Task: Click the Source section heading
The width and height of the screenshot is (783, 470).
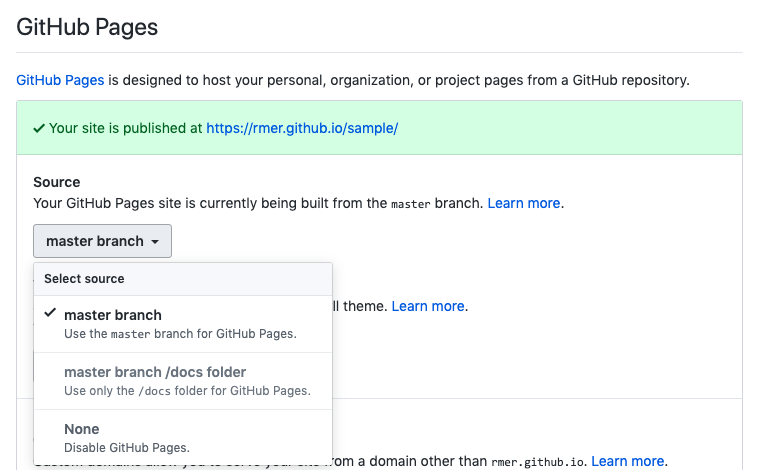Action: [56, 182]
